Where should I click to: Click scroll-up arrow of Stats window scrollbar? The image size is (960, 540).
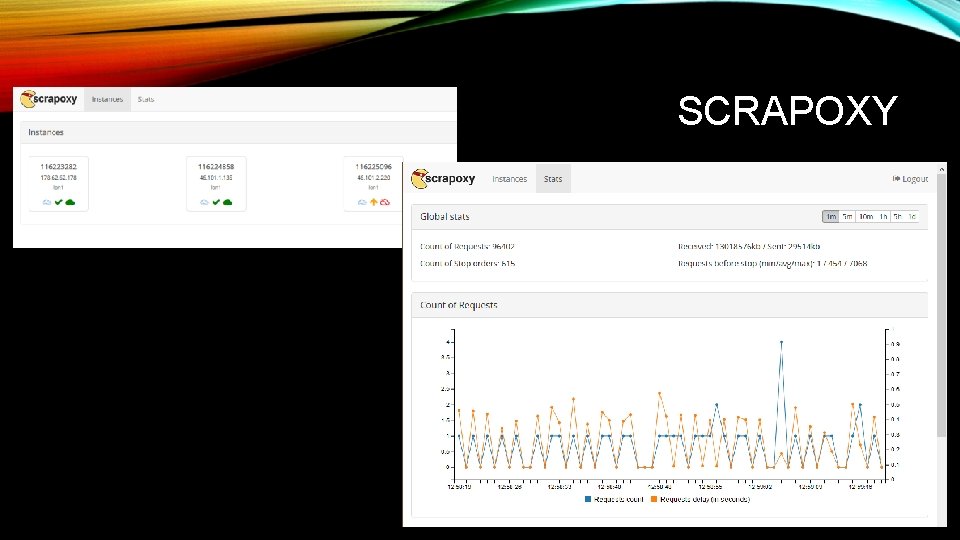point(942,169)
